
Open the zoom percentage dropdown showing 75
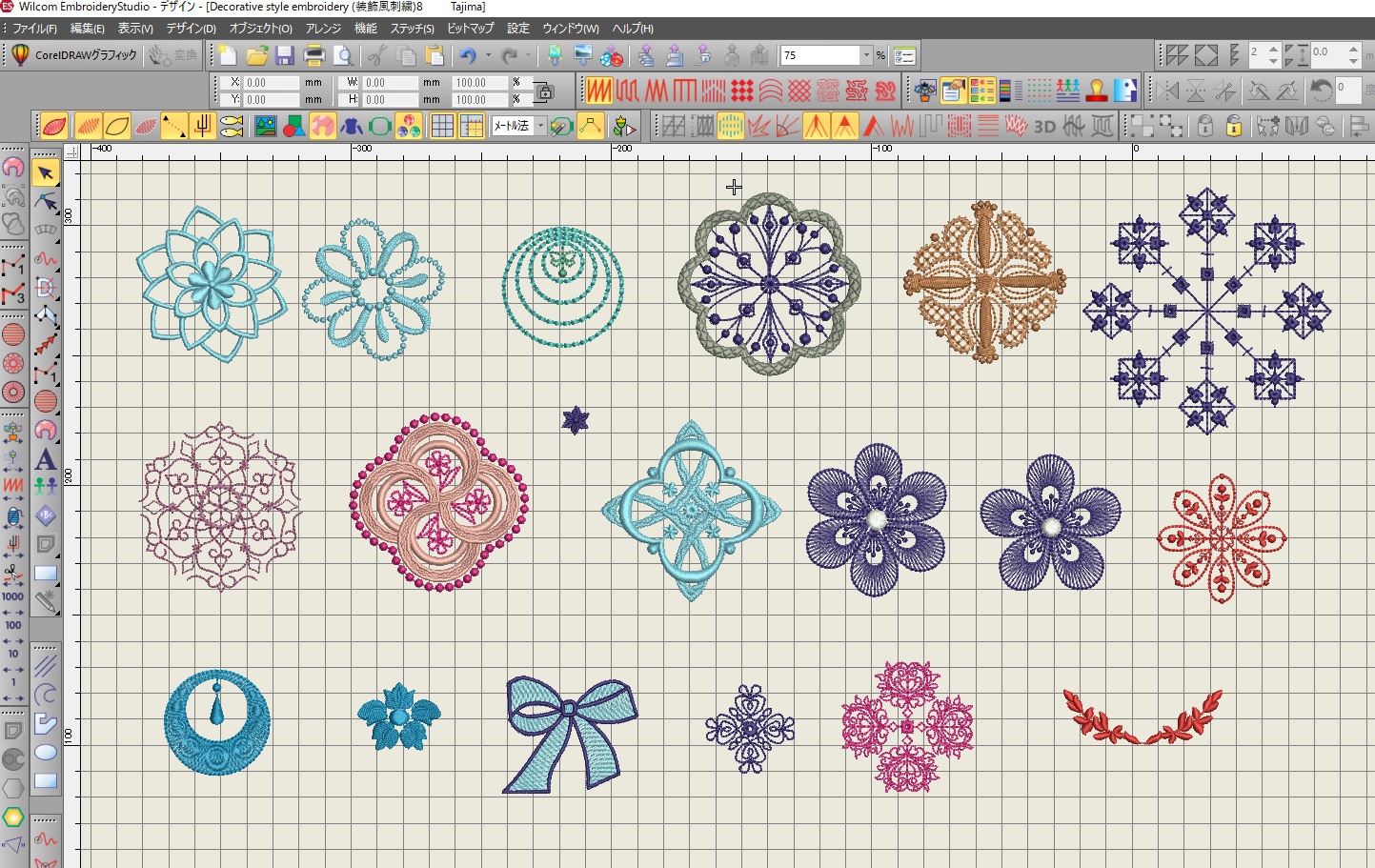click(866, 55)
